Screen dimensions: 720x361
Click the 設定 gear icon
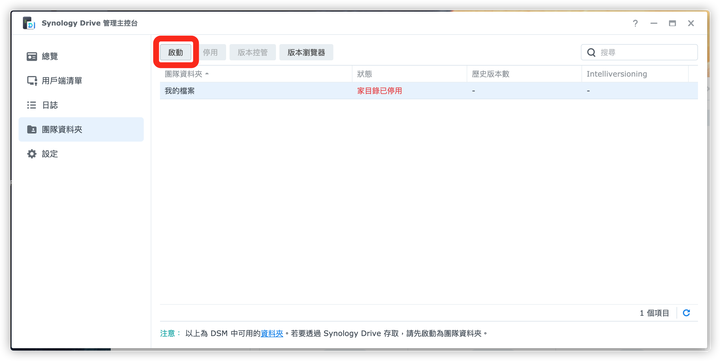(31, 154)
